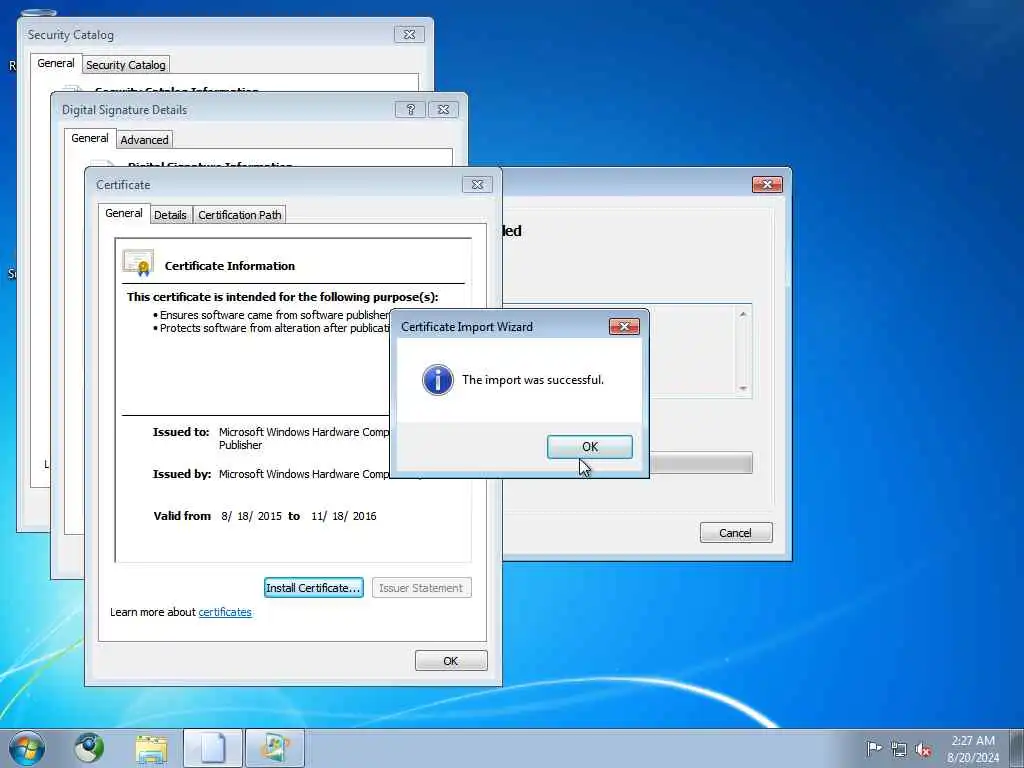This screenshot has height=768, width=1024.
Task: Click the 'Certificate Information' heading
Action: coord(230,266)
